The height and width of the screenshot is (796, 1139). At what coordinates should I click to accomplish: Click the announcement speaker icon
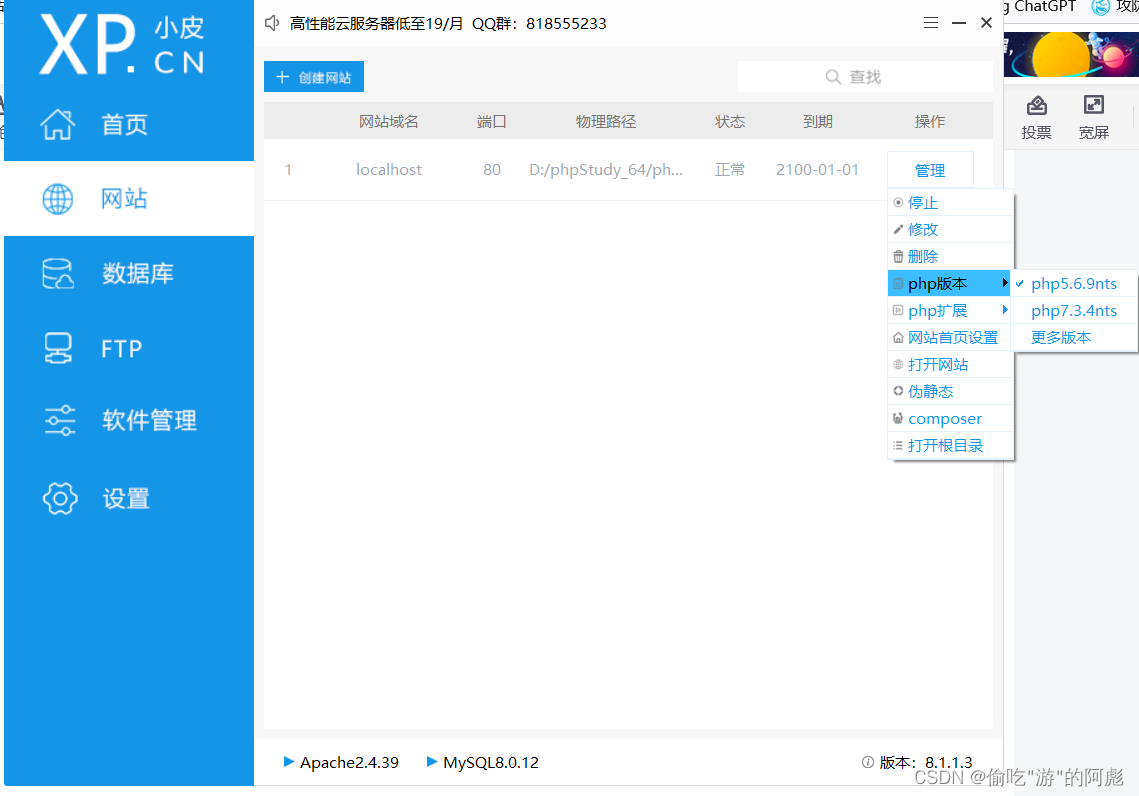(x=271, y=23)
